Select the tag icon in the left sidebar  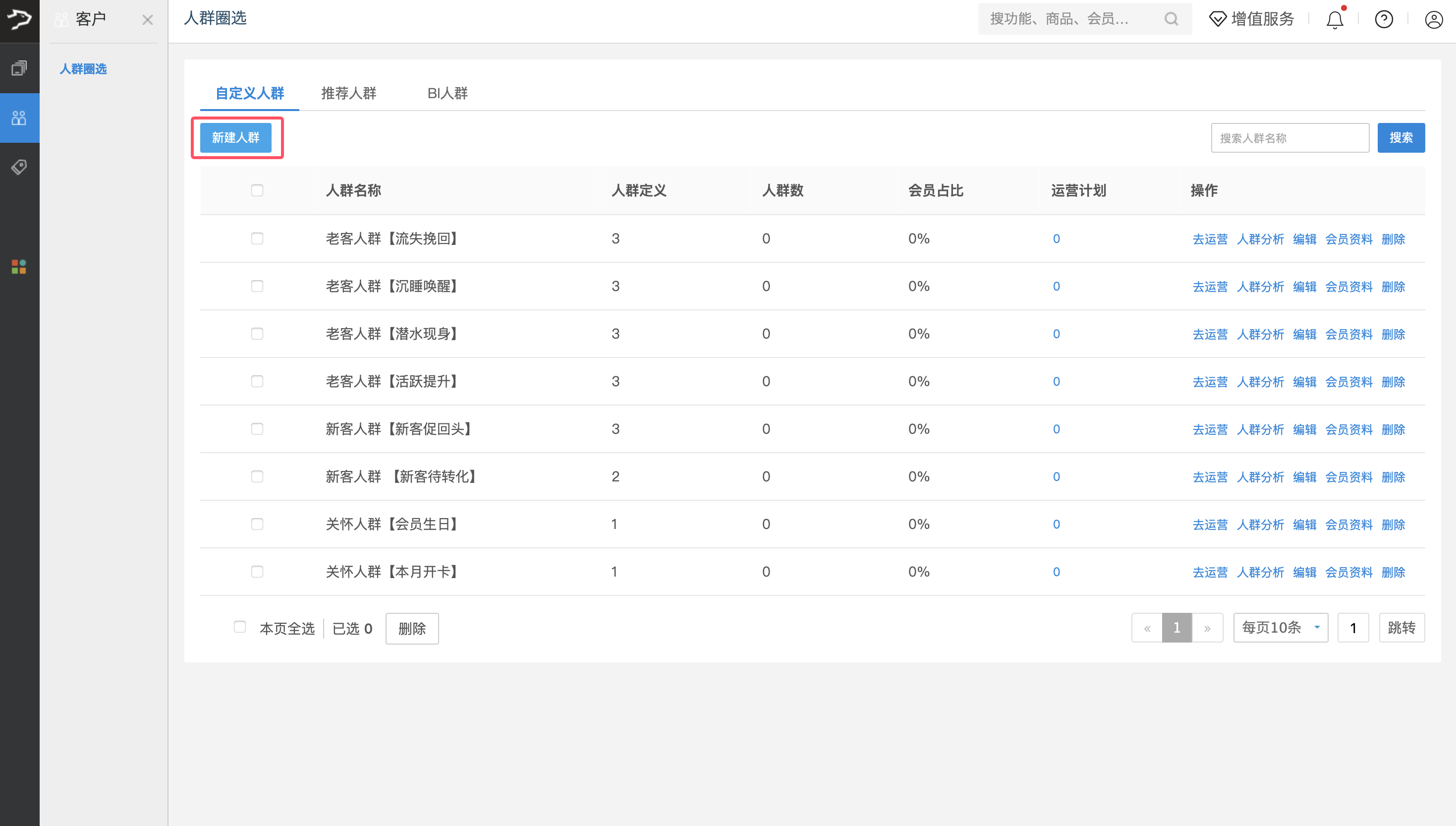(19, 167)
